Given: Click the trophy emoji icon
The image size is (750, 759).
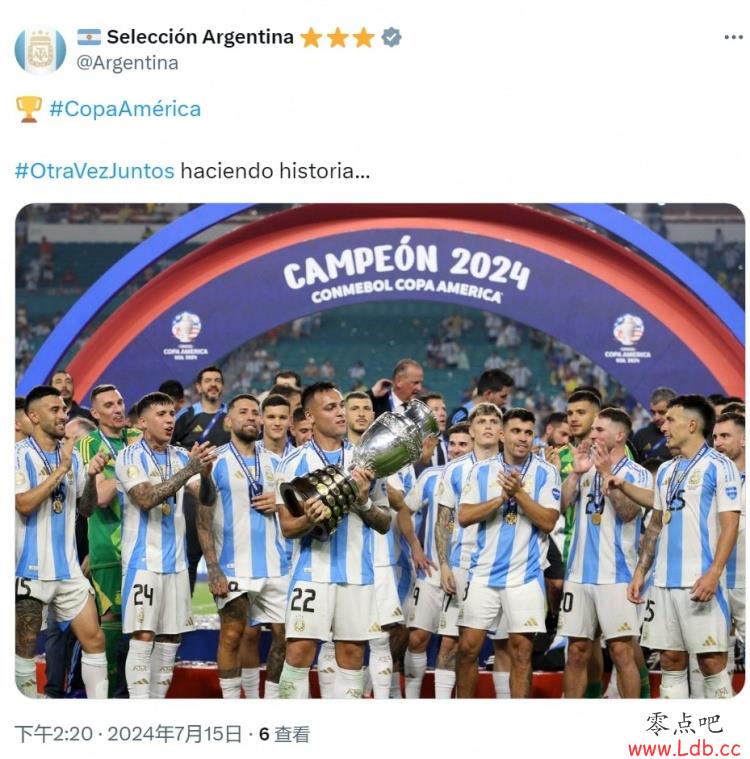Looking at the screenshot, I should click(29, 109).
